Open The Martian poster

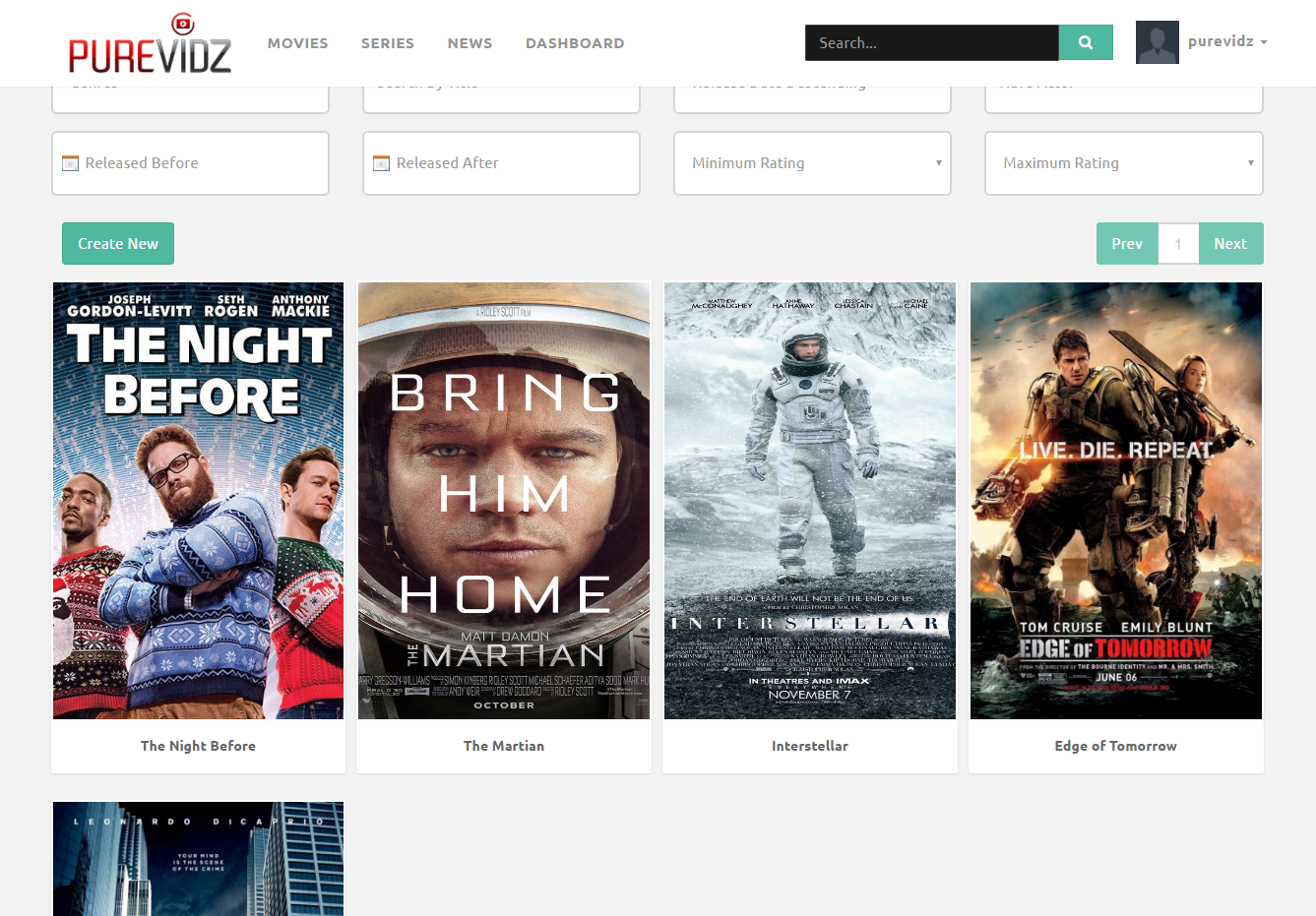click(504, 501)
